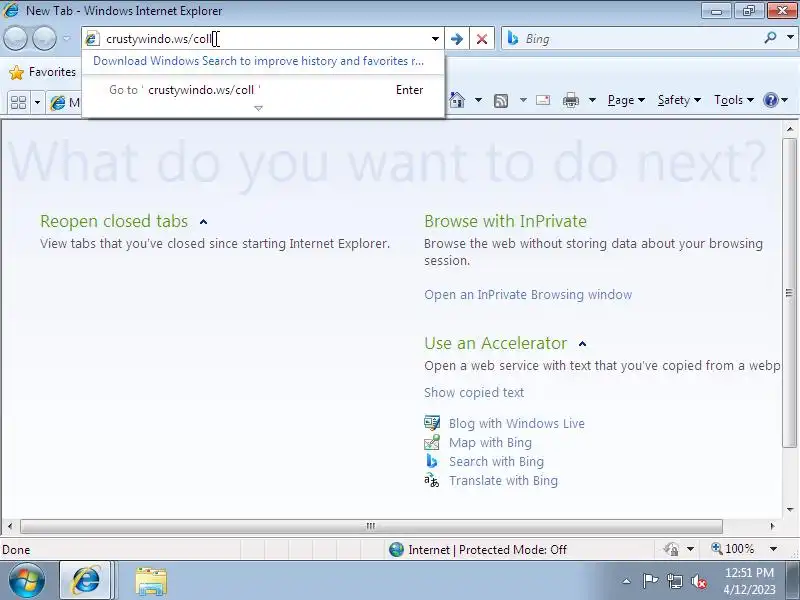Image resolution: width=800 pixels, height=600 pixels.
Task: Open Windows Explorer from the taskbar
Action: [151, 582]
